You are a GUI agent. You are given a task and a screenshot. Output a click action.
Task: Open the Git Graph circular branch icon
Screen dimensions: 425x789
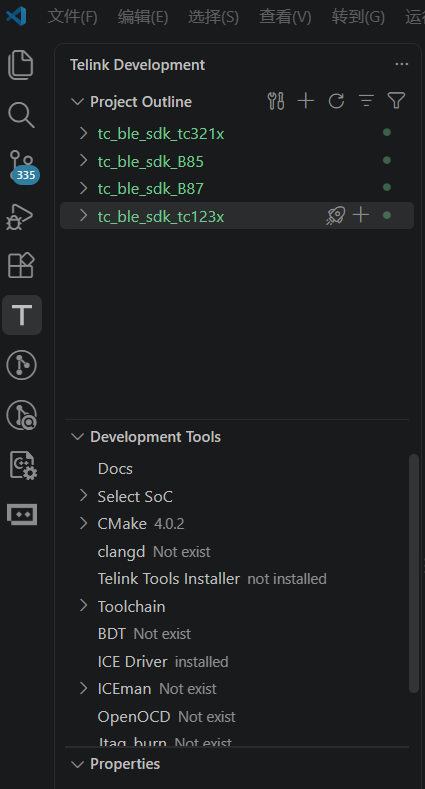(21, 365)
